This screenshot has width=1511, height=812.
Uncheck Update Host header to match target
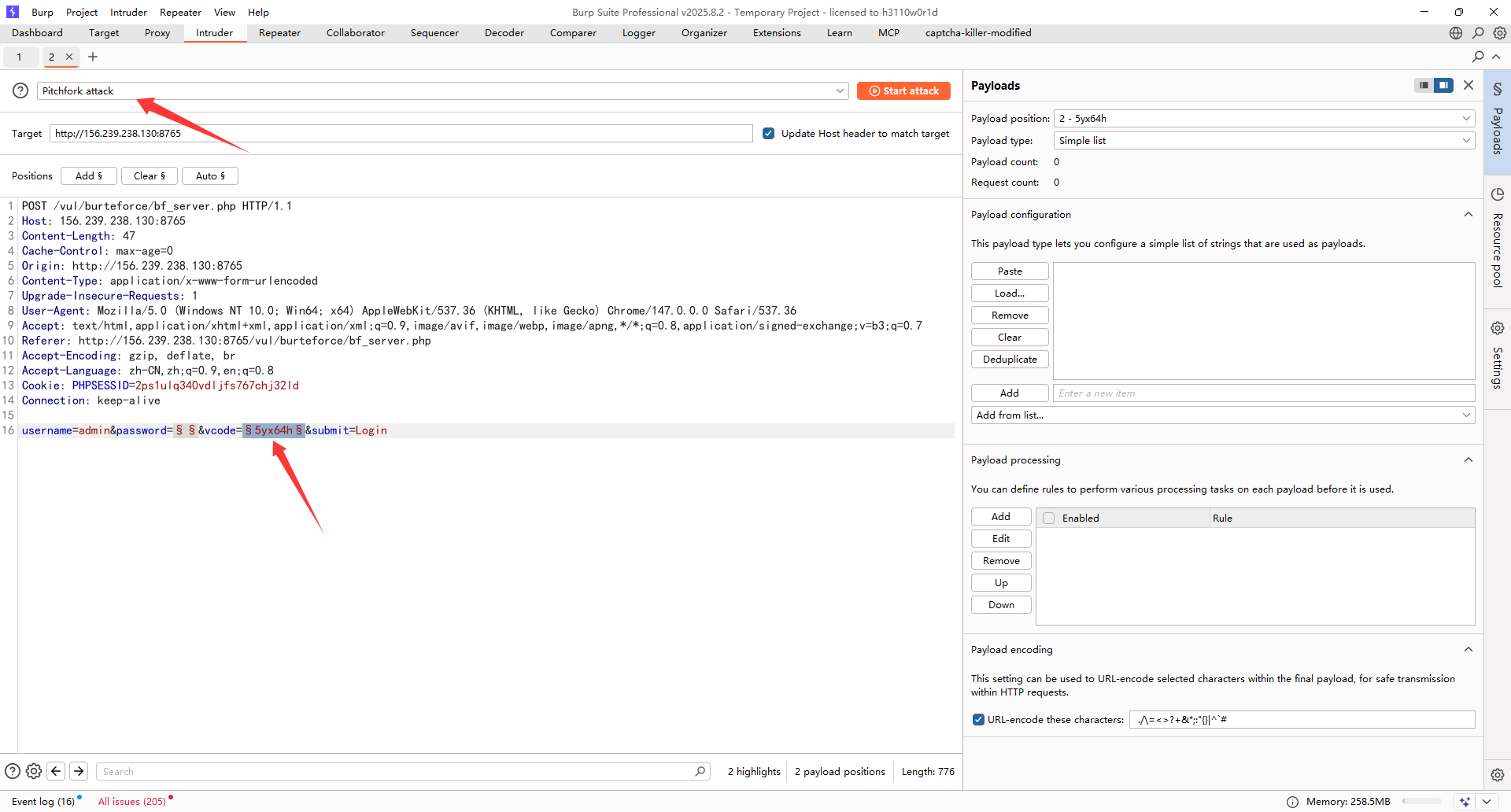(x=768, y=134)
